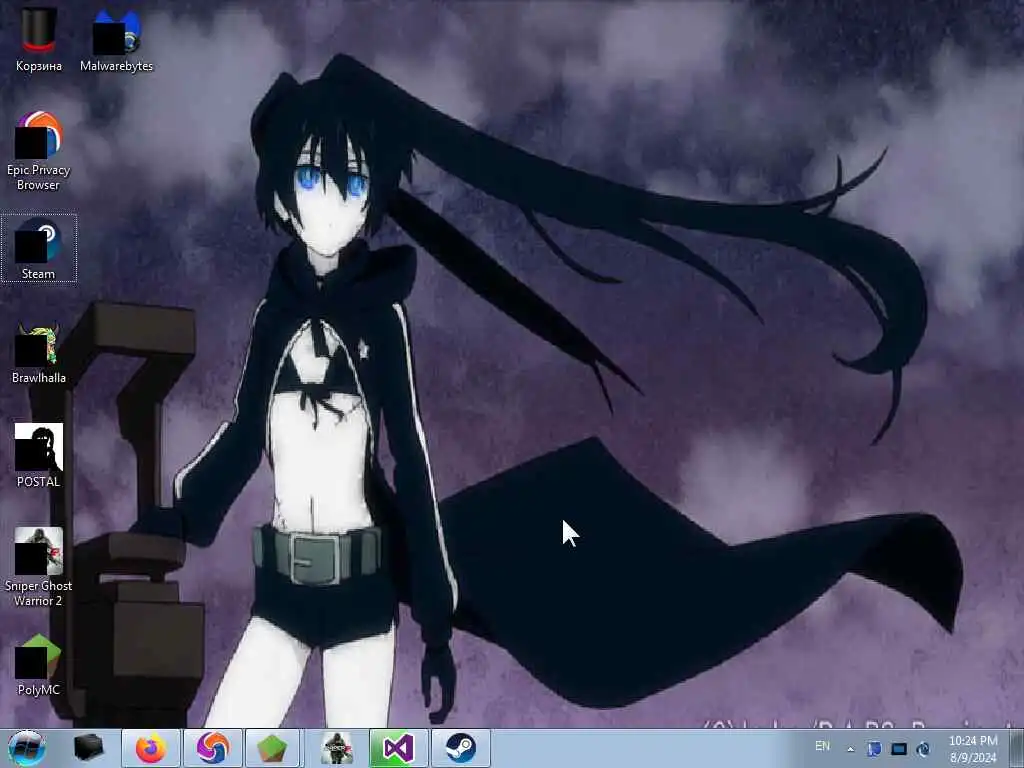Open Firefox from the taskbar
This screenshot has width=1024, height=768.
pos(151,748)
